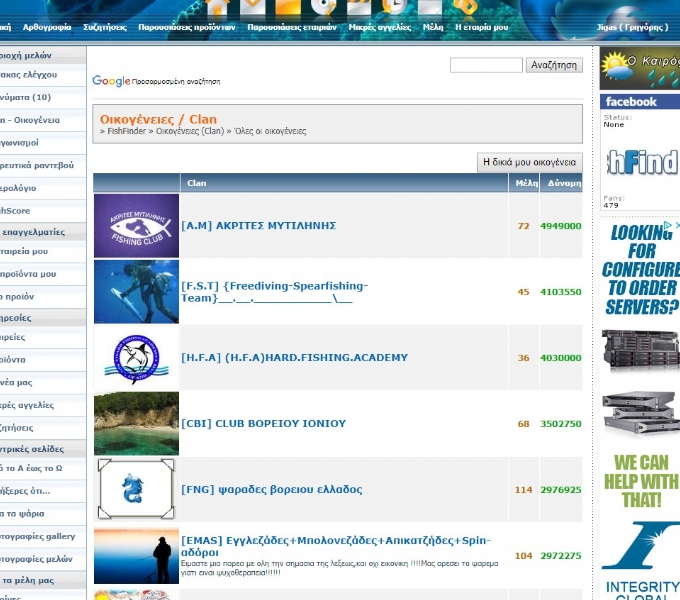Open the EMAS fisherman silhouette thumbnail
Image resolution: width=680 pixels, height=600 pixels.
(x=136, y=556)
